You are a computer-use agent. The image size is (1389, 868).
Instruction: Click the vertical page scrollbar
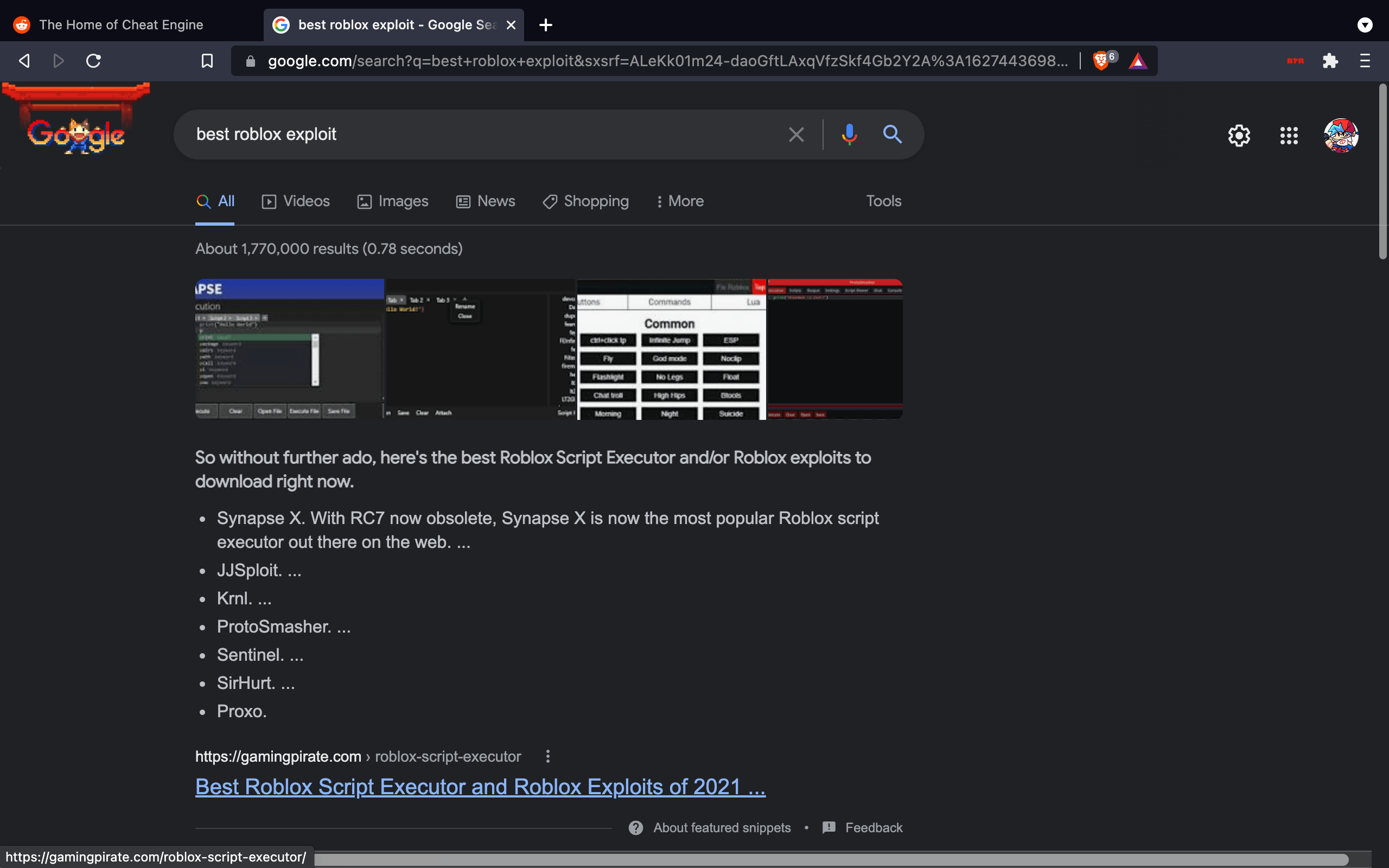[1382, 172]
